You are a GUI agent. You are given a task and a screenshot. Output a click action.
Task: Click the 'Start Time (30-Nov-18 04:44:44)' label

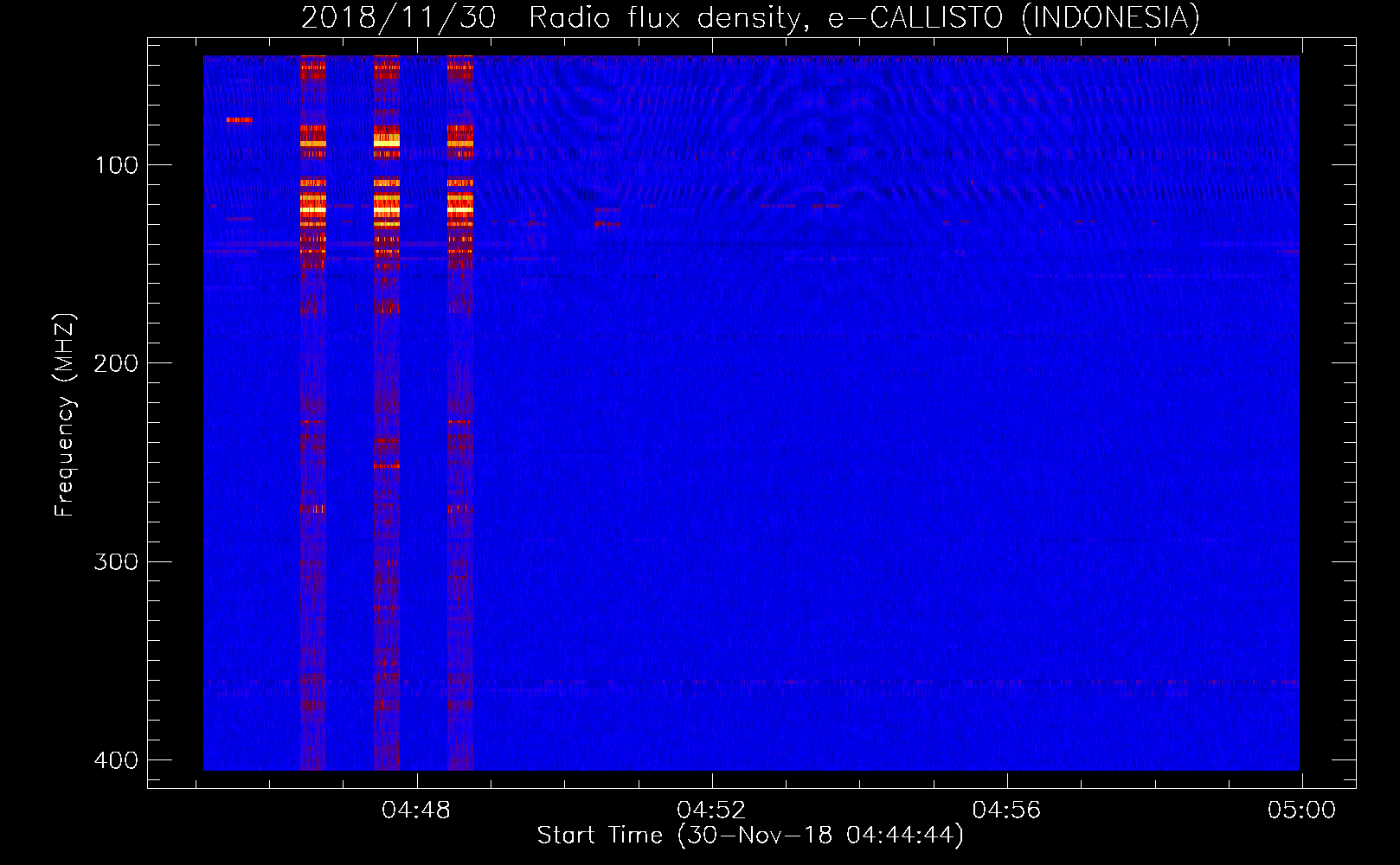click(x=750, y=836)
